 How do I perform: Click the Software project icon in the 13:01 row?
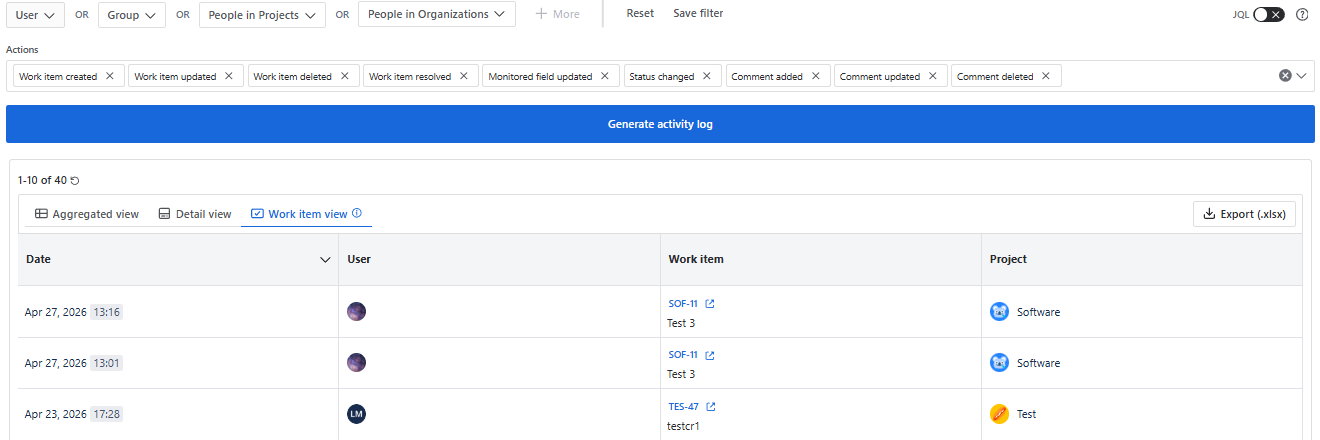pos(999,363)
